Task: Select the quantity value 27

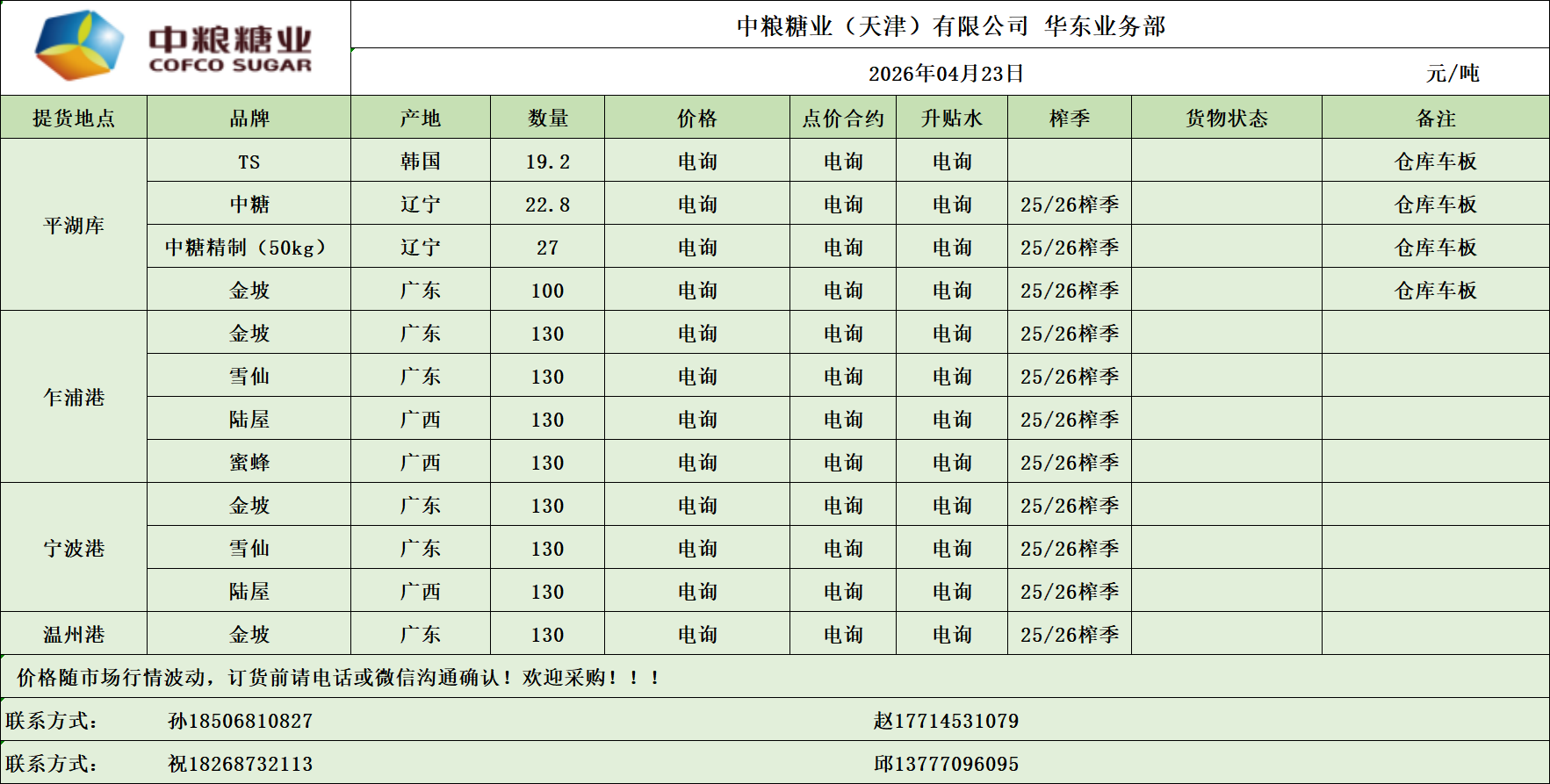Action: tap(548, 248)
